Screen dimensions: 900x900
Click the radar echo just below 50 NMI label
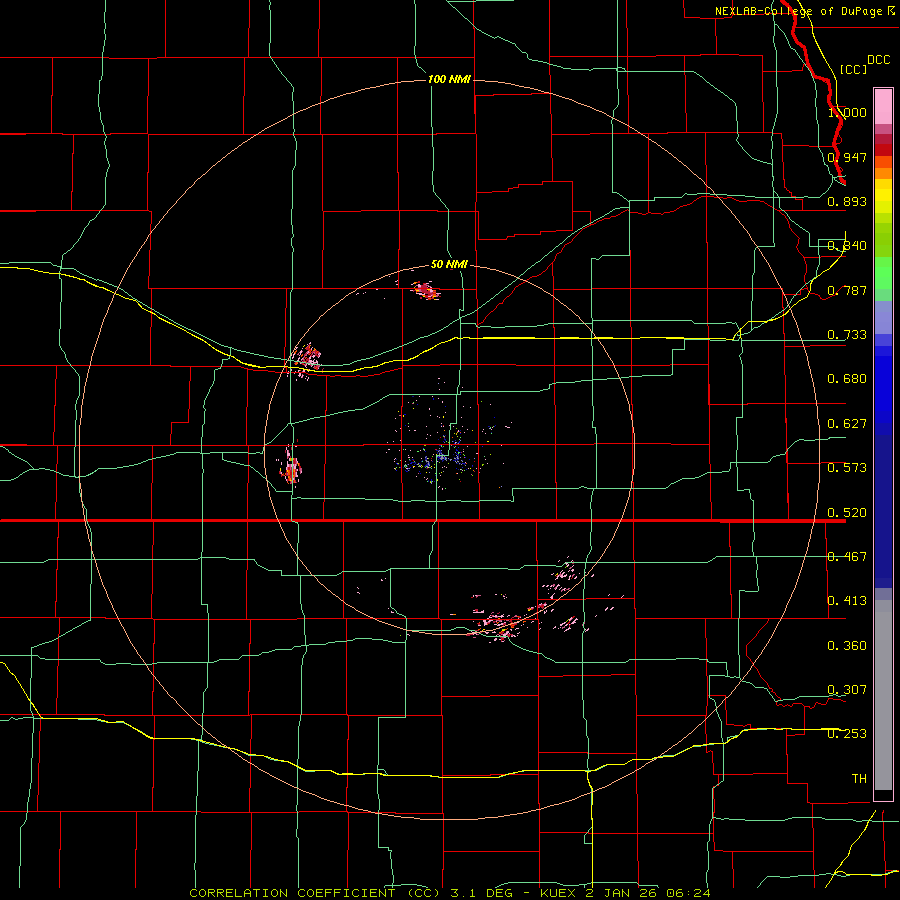pos(425,290)
